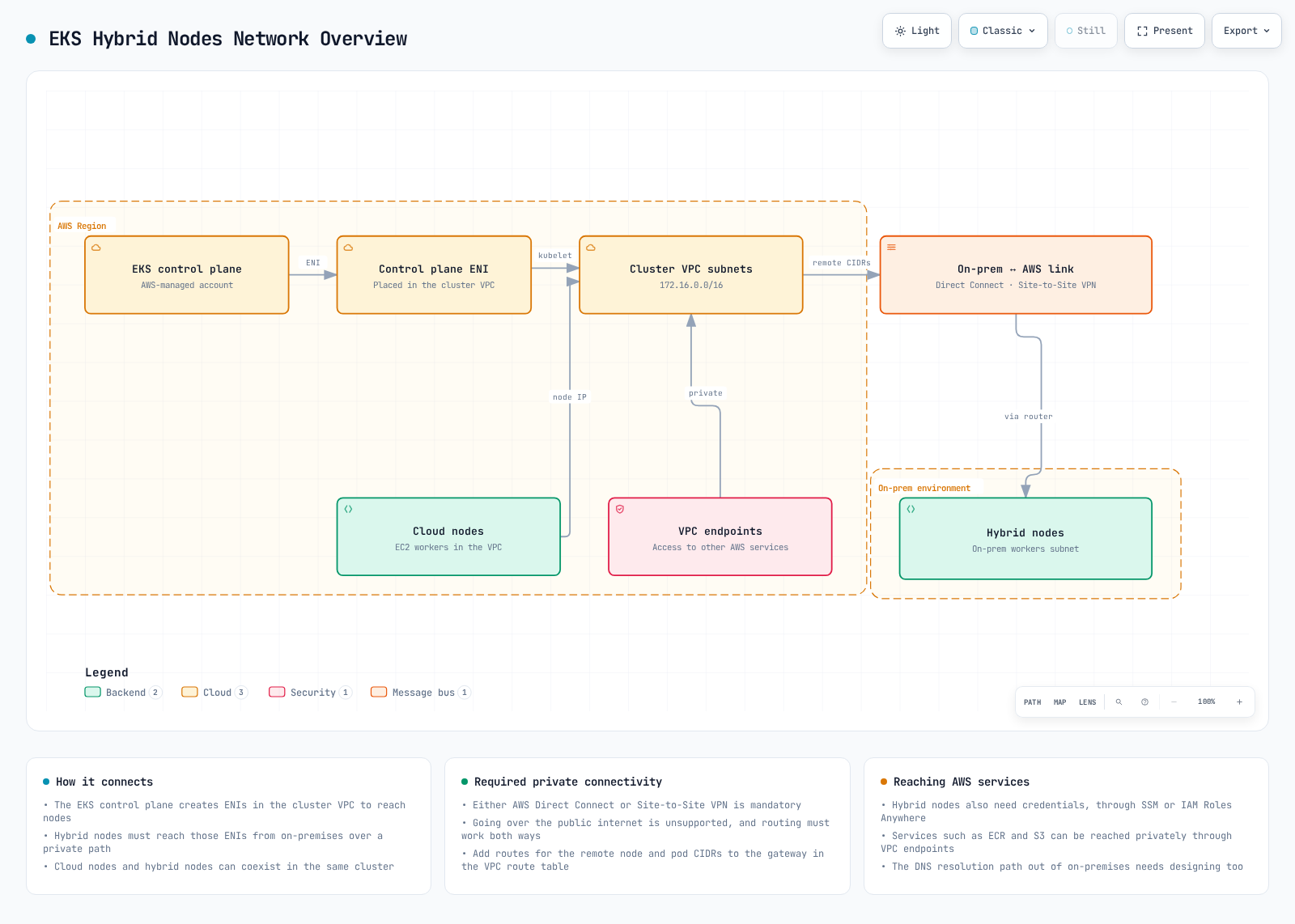Click the Reaching AWS services heading
Screen dimensions: 1295x924
962,782
